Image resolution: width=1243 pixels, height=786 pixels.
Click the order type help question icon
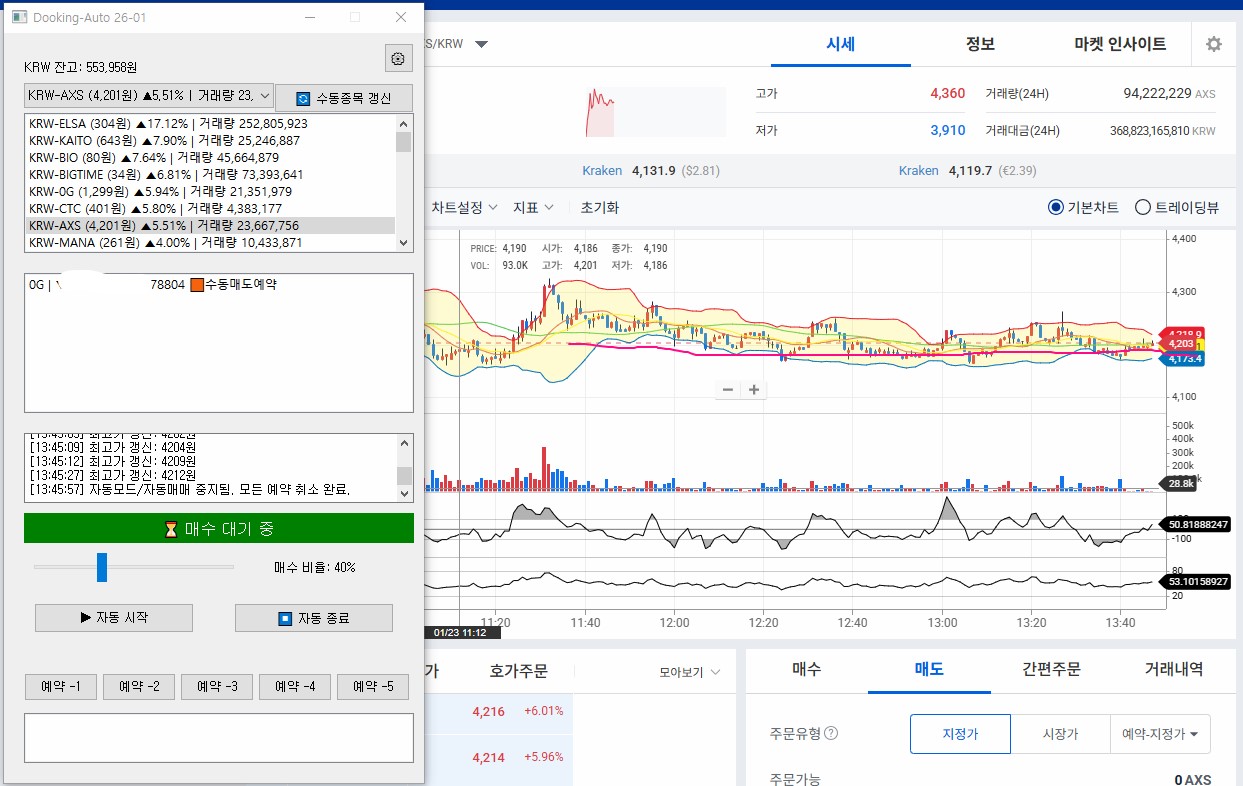tap(830, 733)
